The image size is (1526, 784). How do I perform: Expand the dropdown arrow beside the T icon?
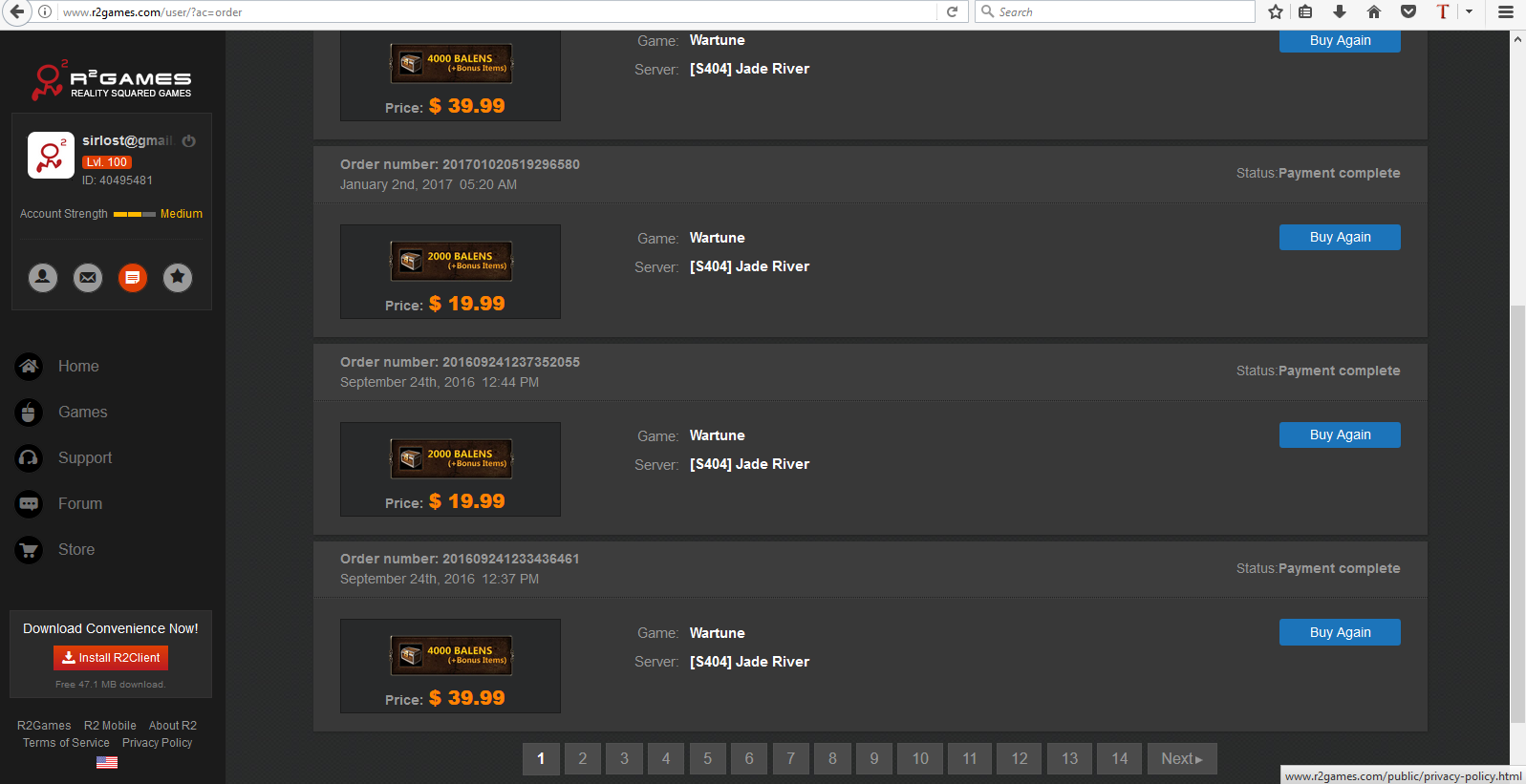click(1469, 12)
